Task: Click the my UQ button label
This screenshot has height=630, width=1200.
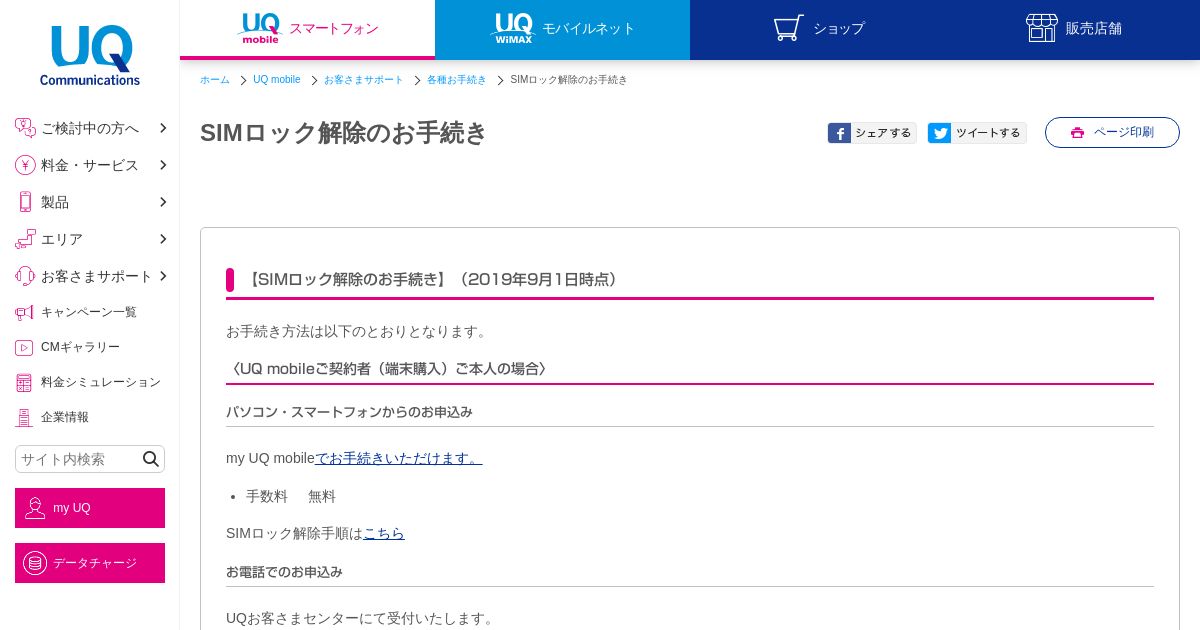Action: (x=72, y=508)
